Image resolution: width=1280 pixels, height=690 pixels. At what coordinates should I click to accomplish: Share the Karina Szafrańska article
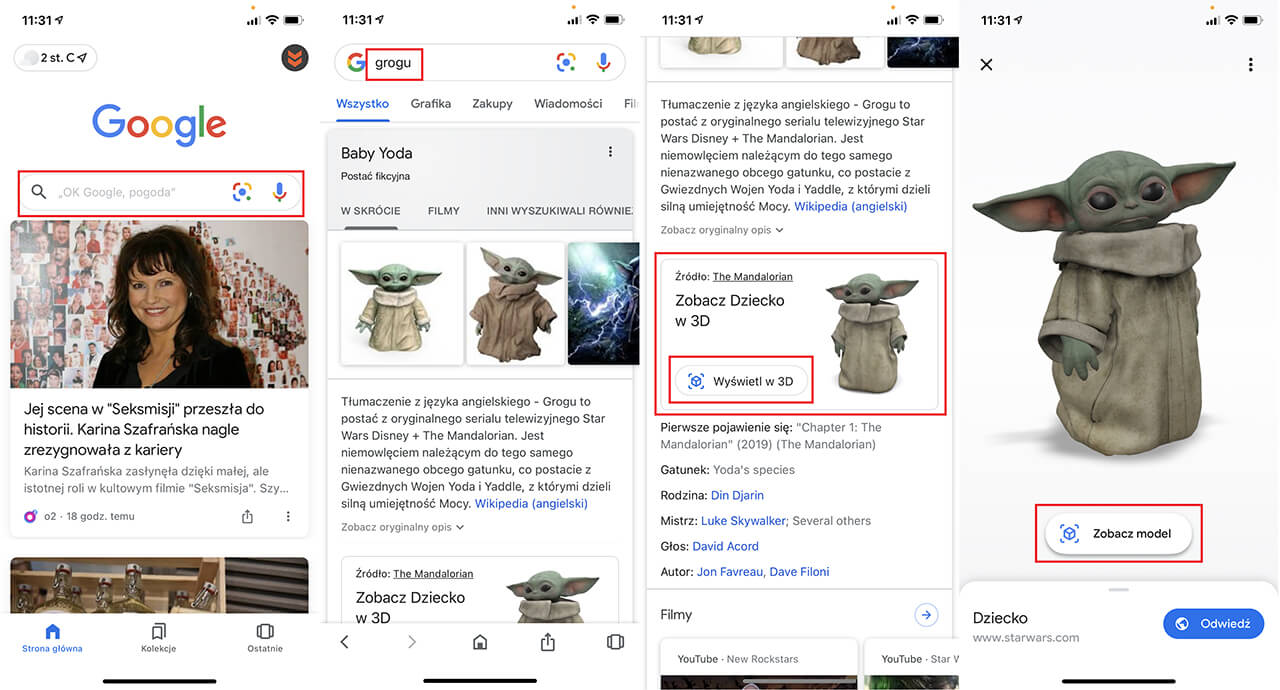[247, 517]
